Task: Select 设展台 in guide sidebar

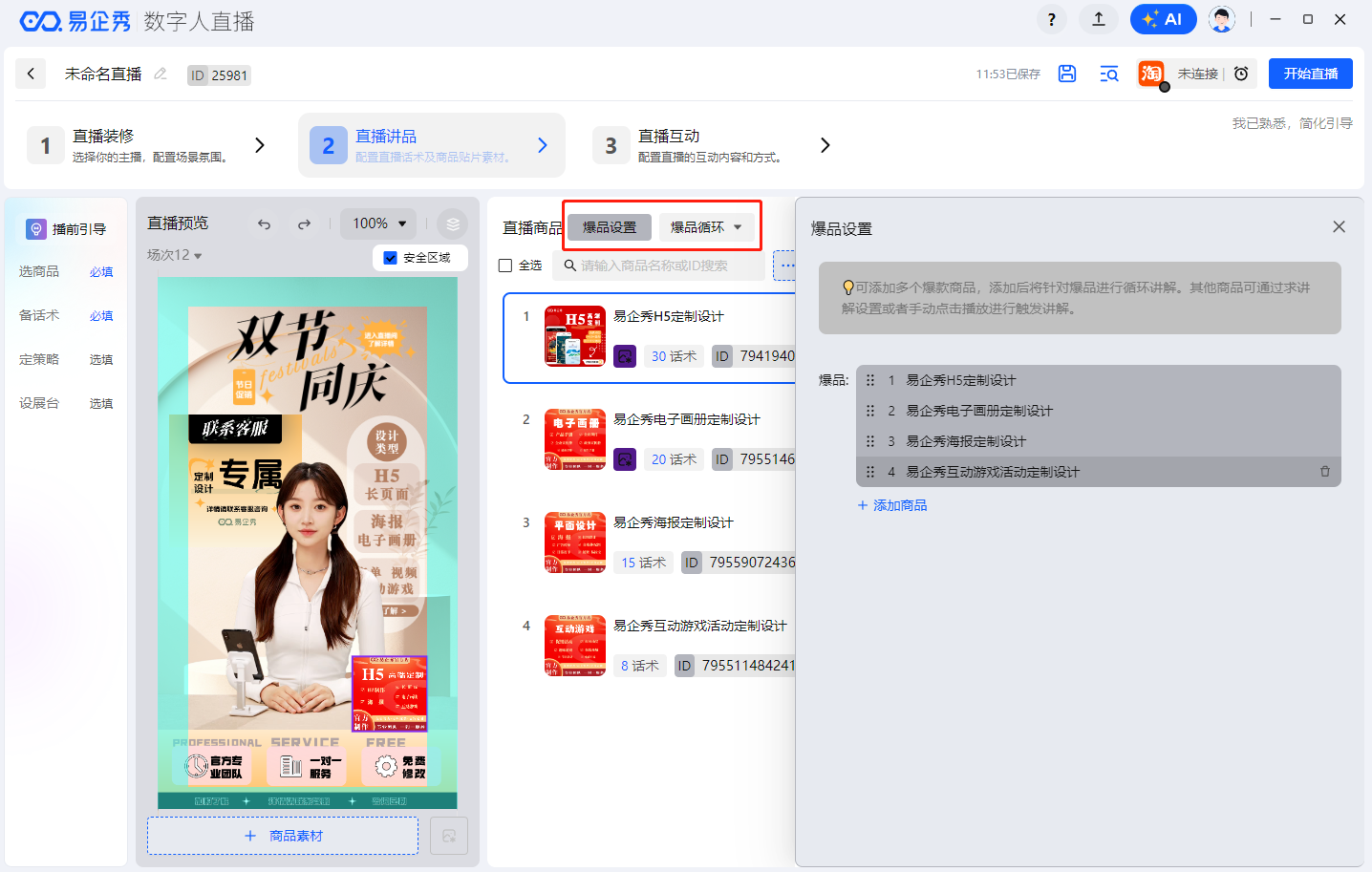Action: point(39,404)
